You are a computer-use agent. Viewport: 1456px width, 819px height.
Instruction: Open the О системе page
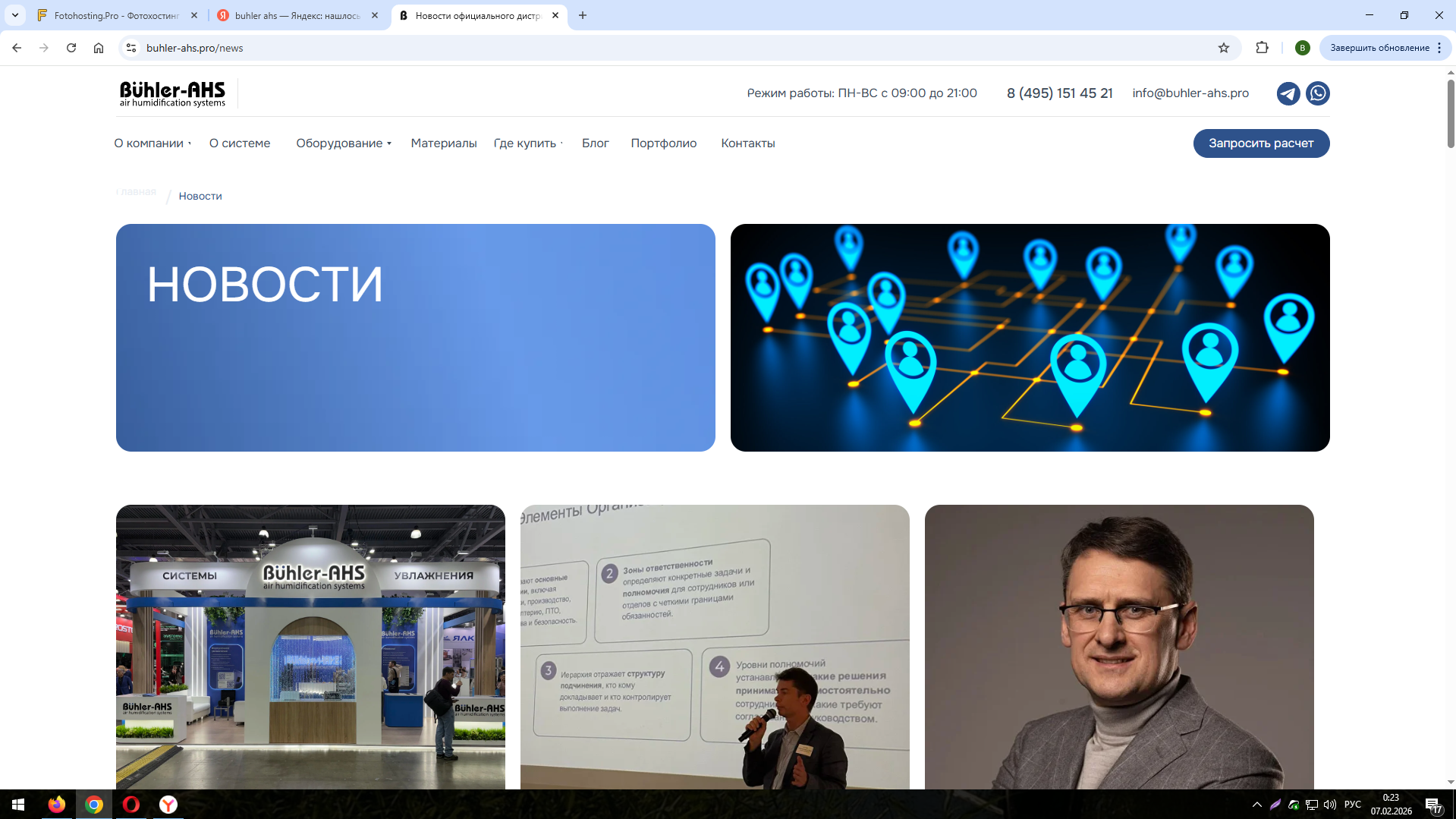pyautogui.click(x=240, y=143)
